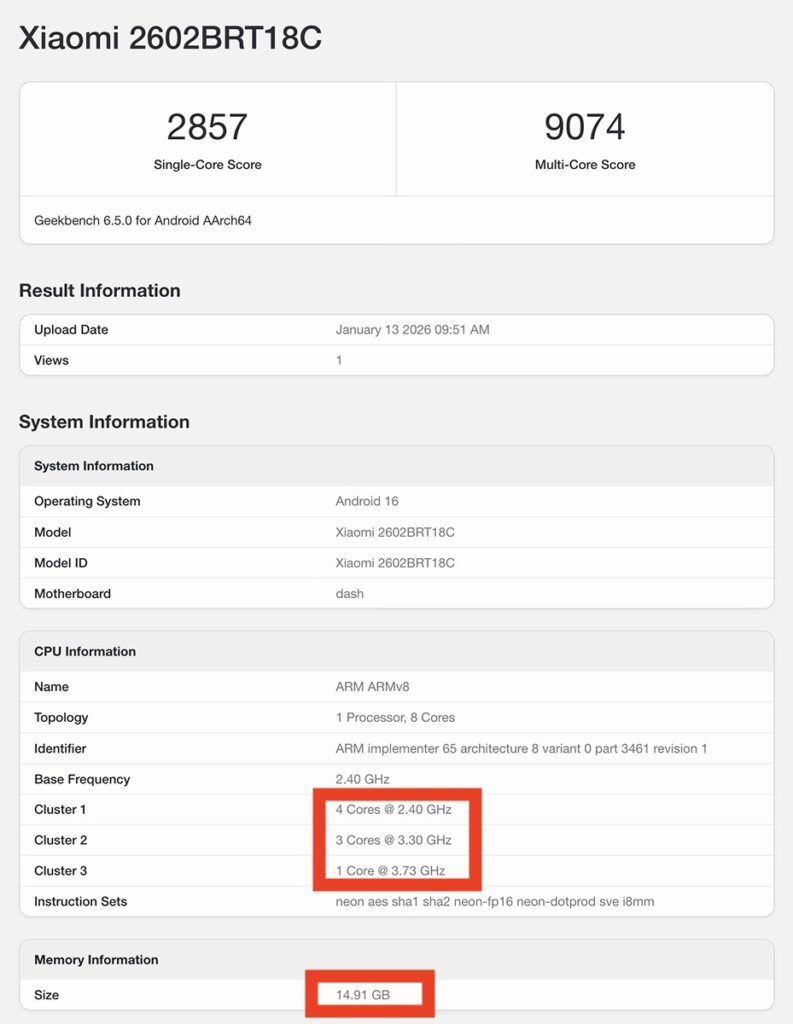
Task: Click the upload date January 13 2026 value
Action: [x=412, y=330]
